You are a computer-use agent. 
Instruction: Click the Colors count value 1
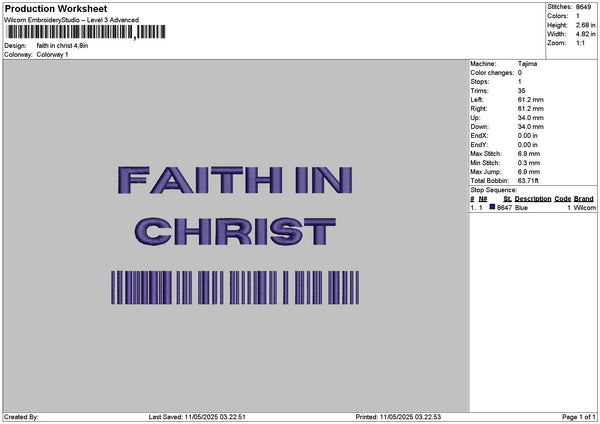(x=578, y=16)
